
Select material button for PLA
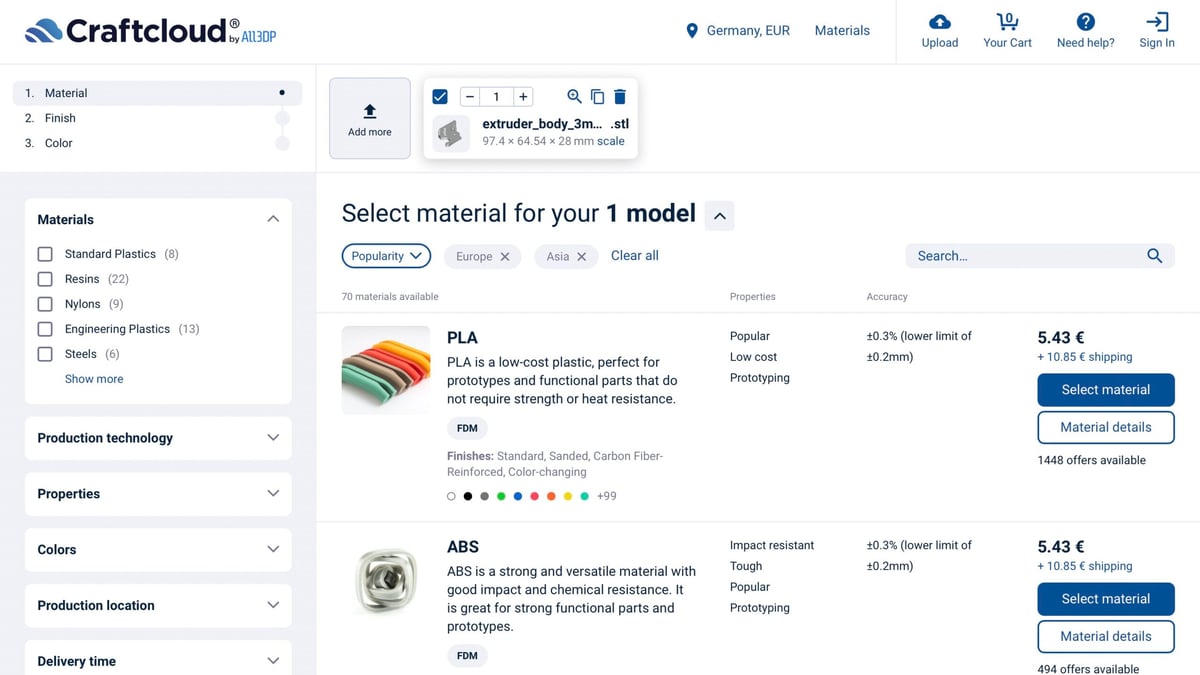[1106, 390]
